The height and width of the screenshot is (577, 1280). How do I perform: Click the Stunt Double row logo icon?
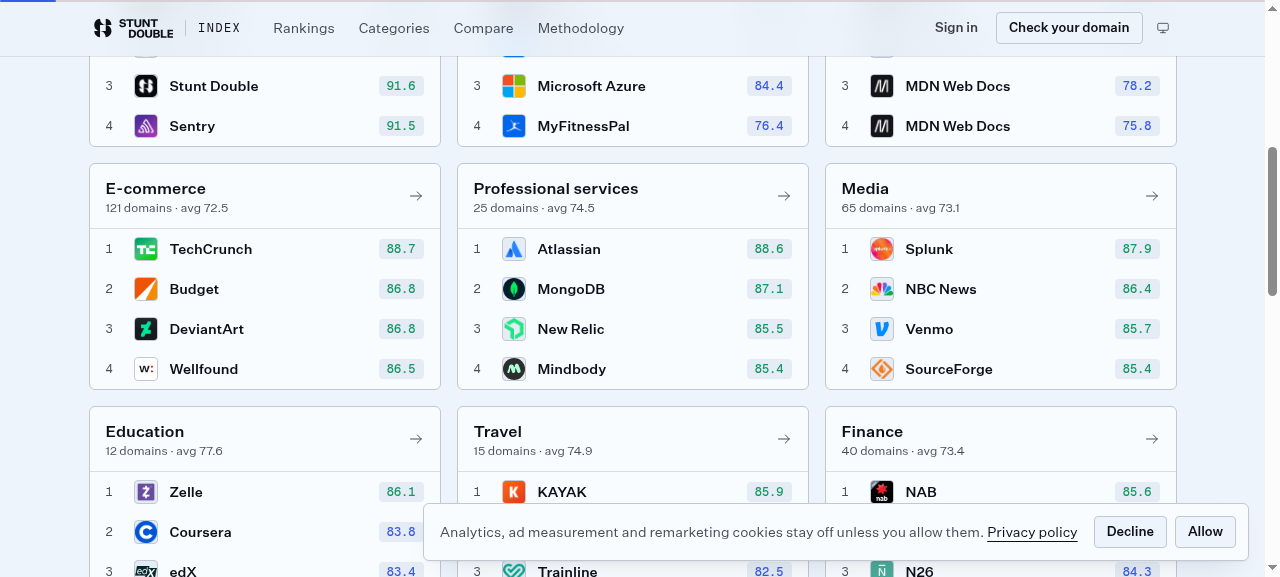146,86
